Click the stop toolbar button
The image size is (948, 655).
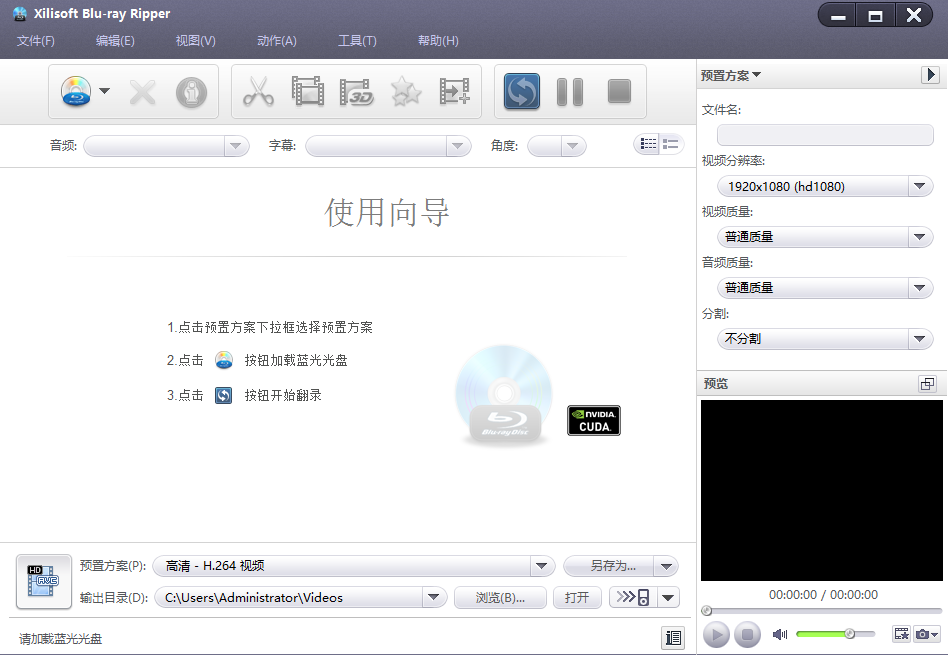(x=619, y=91)
